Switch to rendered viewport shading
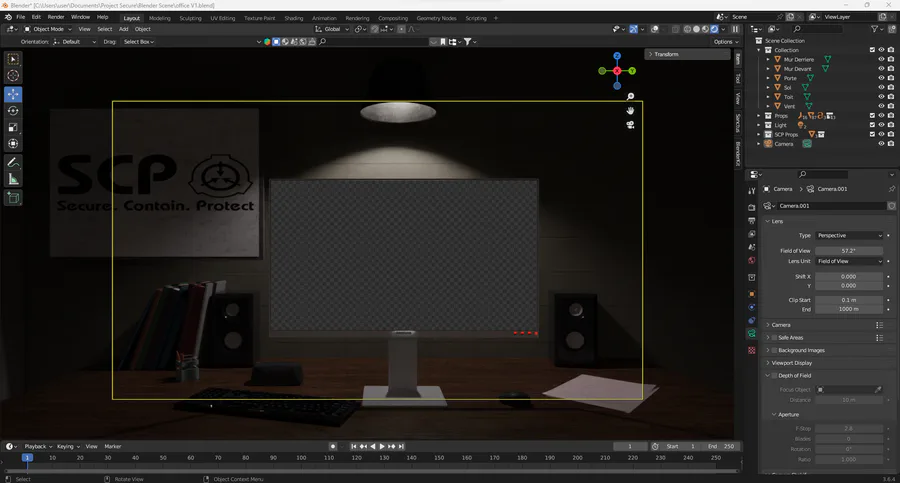 click(x=715, y=29)
